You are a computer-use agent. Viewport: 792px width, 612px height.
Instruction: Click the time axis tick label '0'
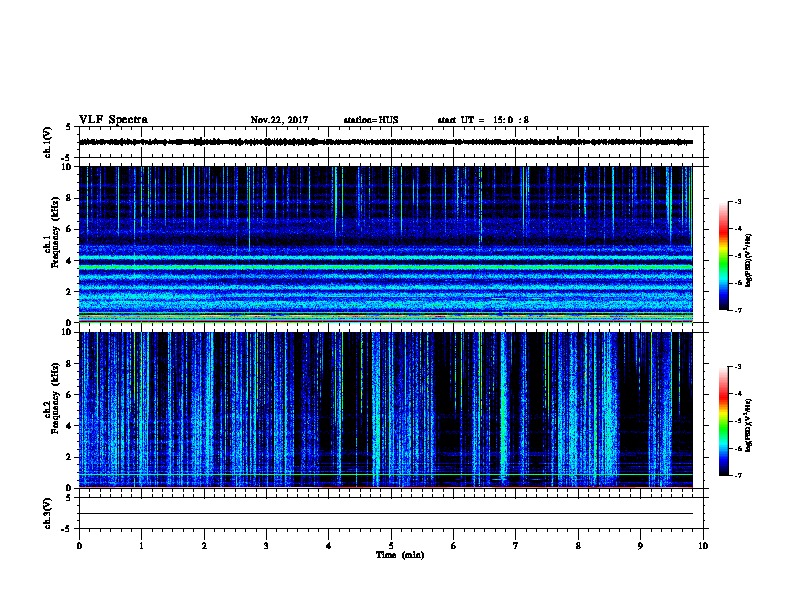tap(79, 546)
